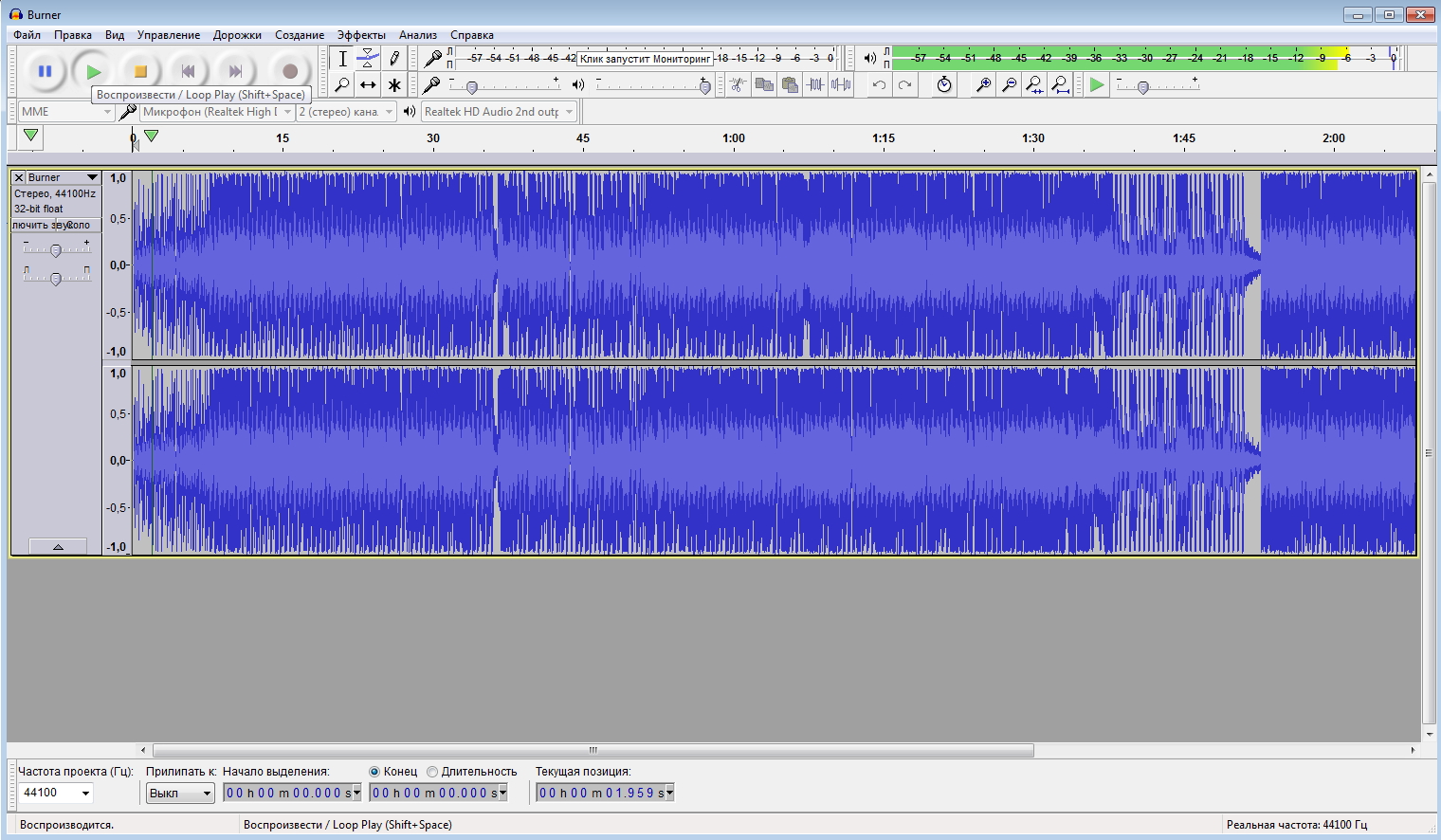
Task: Click the Burner track gain slider handle
Action: tap(56, 250)
